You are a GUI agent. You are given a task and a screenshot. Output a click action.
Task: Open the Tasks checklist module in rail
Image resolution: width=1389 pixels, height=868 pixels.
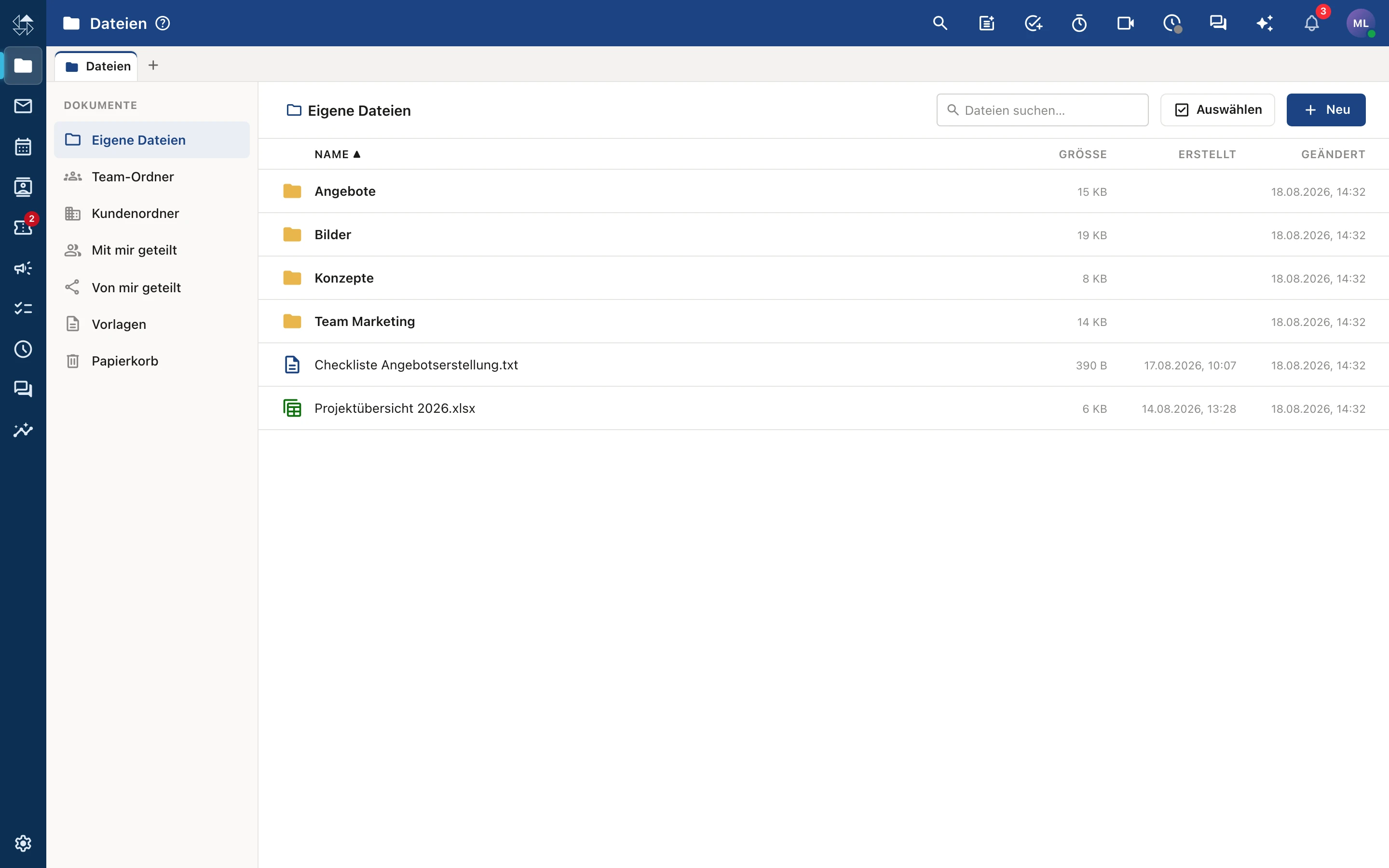(x=23, y=309)
